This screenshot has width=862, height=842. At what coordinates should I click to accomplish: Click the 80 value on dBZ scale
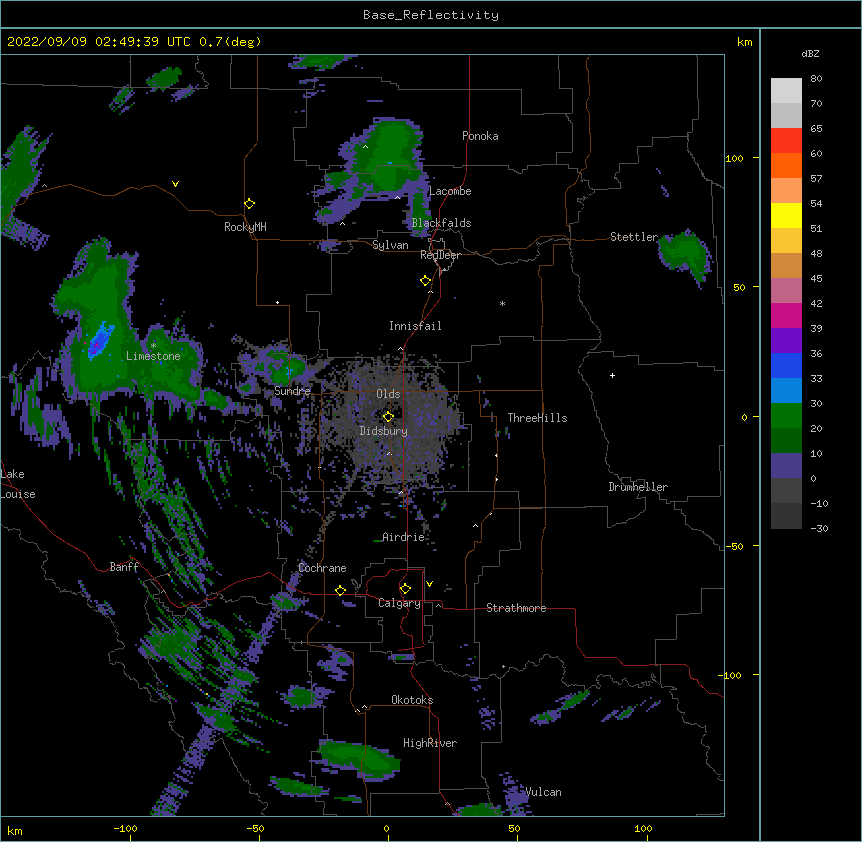816,79
